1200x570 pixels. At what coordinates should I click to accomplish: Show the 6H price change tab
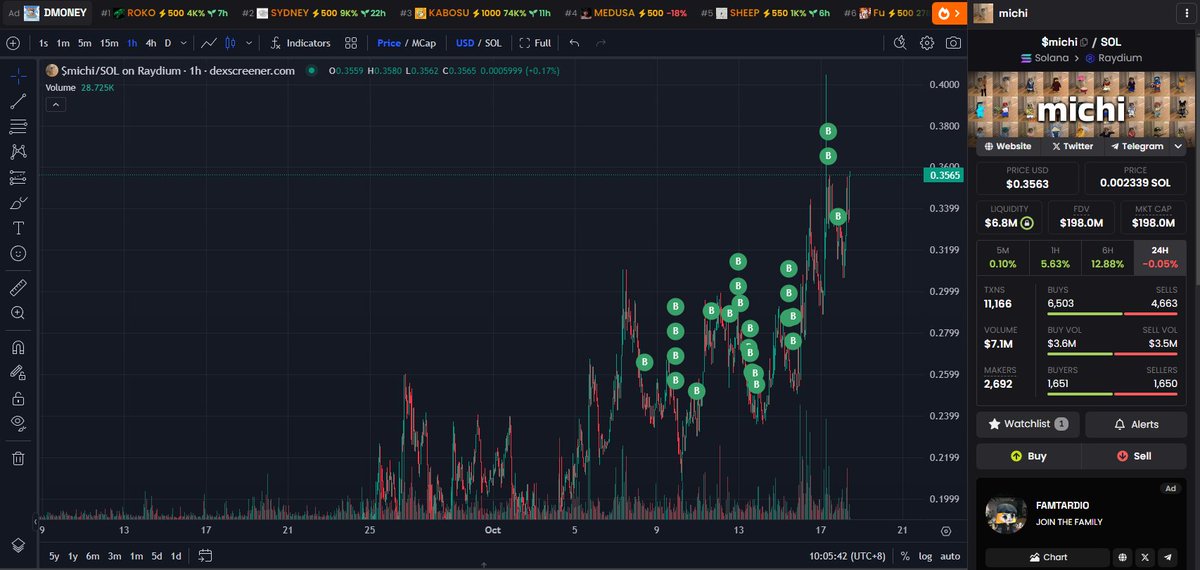1107,256
